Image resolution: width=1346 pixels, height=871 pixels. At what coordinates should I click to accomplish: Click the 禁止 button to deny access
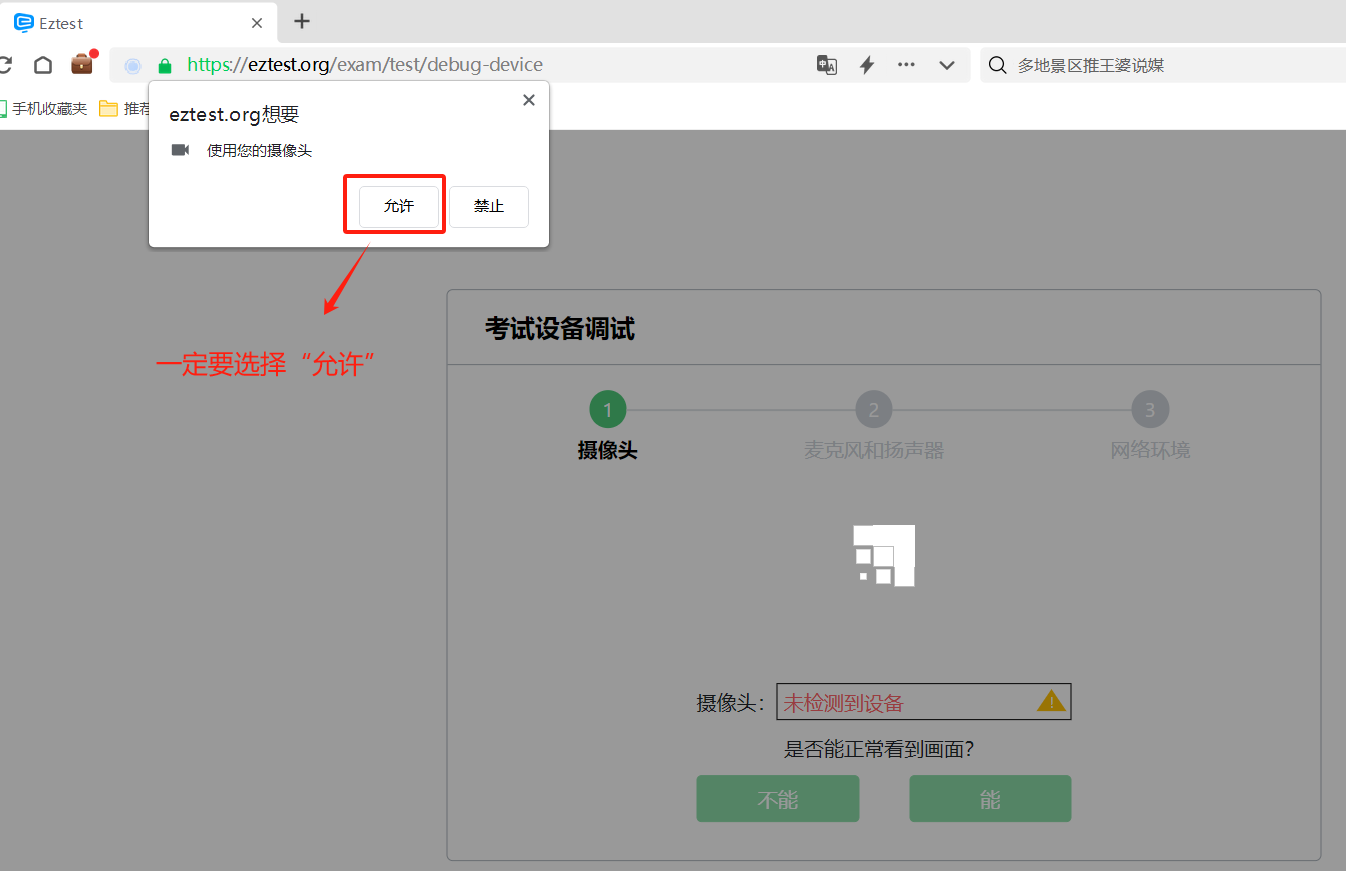[489, 206]
